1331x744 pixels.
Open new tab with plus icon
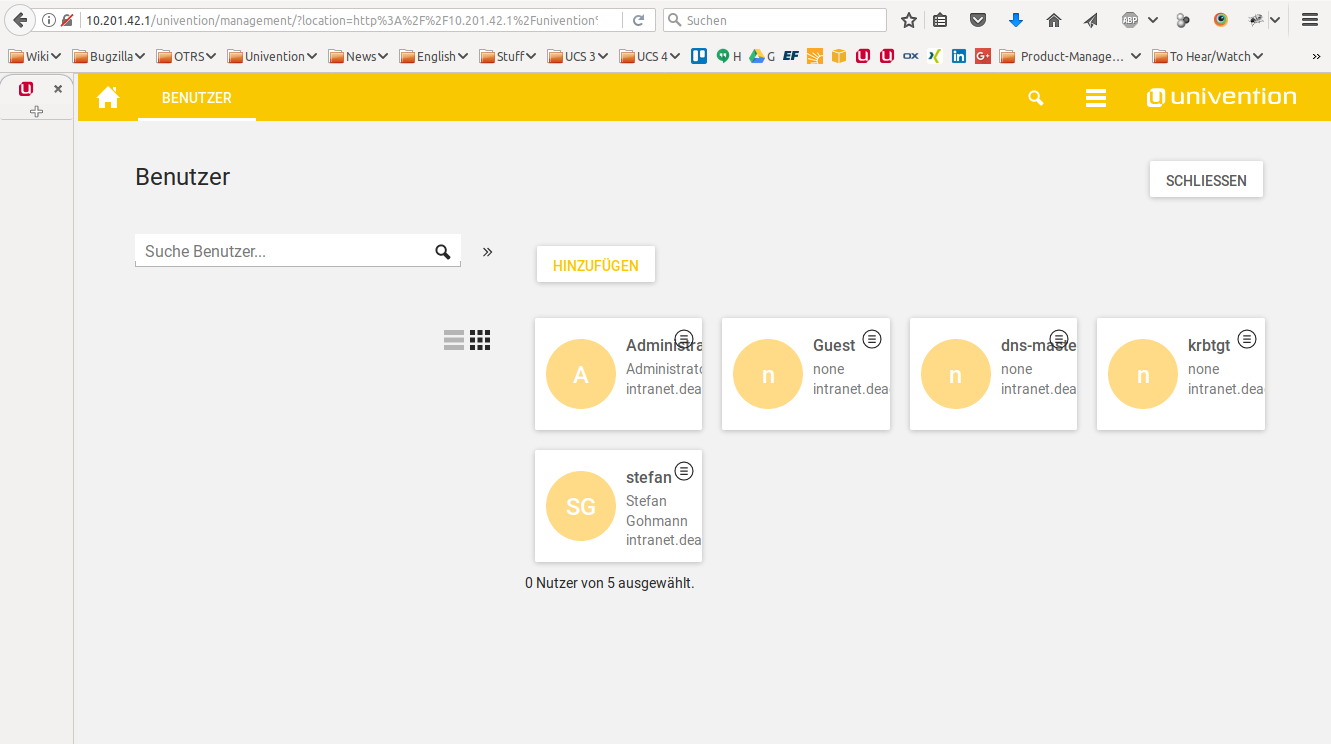click(37, 111)
